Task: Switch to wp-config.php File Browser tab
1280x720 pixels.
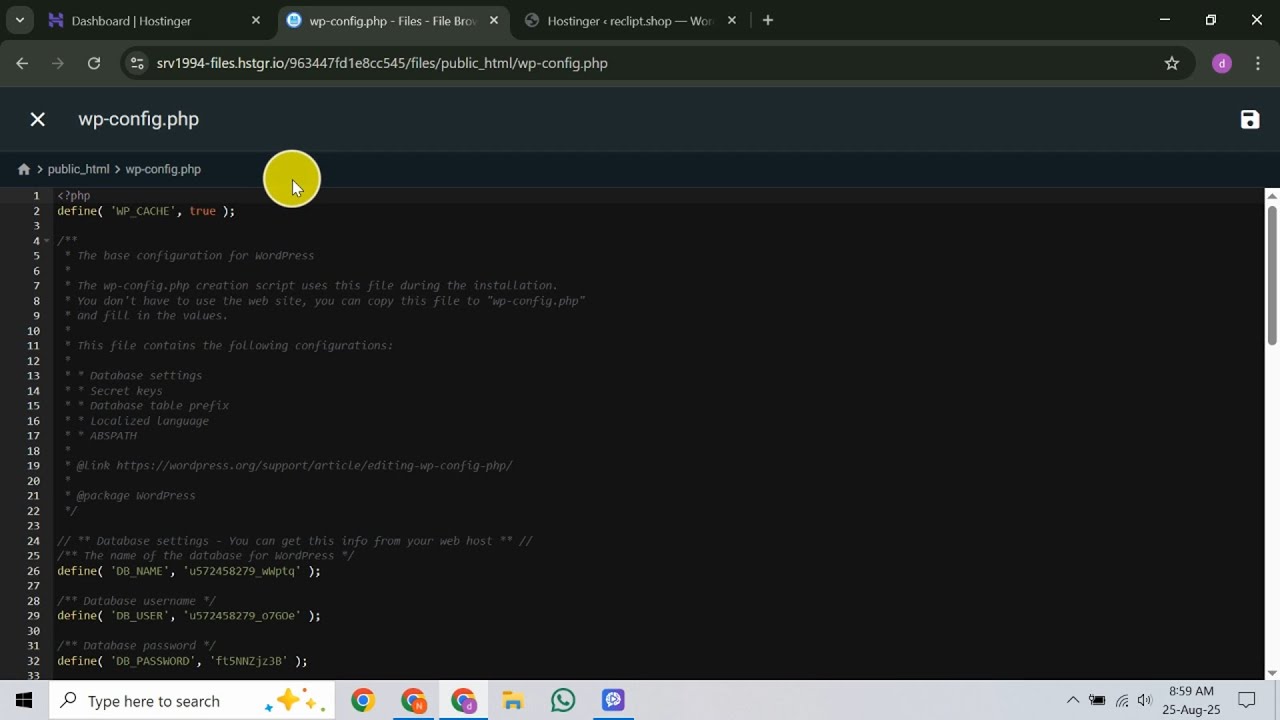Action: [x=392, y=20]
